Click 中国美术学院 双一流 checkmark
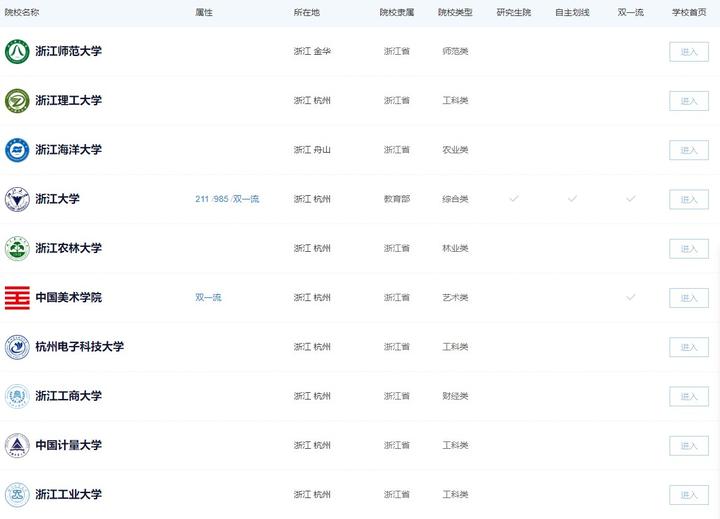Screen dimensions: 720x519 click(630, 297)
